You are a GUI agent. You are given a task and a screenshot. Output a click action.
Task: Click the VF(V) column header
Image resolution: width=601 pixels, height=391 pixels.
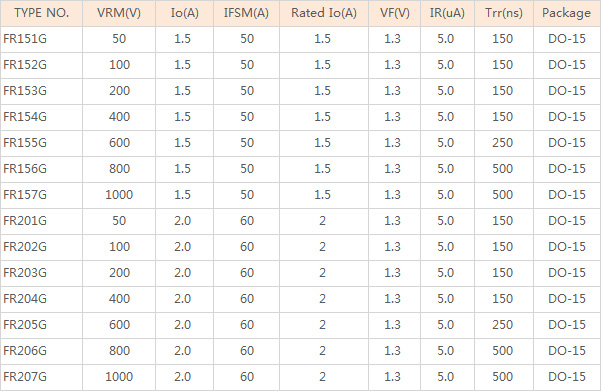[x=395, y=13]
